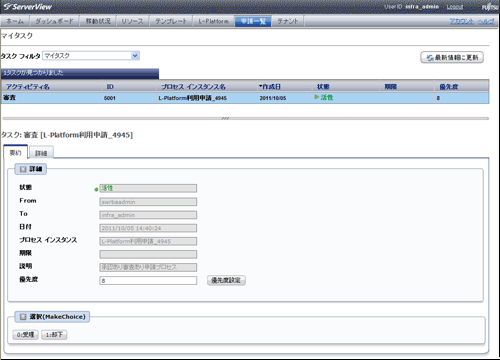The width and height of the screenshot is (500, 360).
Task: Click the 優先度設定 button
Action: (226, 280)
